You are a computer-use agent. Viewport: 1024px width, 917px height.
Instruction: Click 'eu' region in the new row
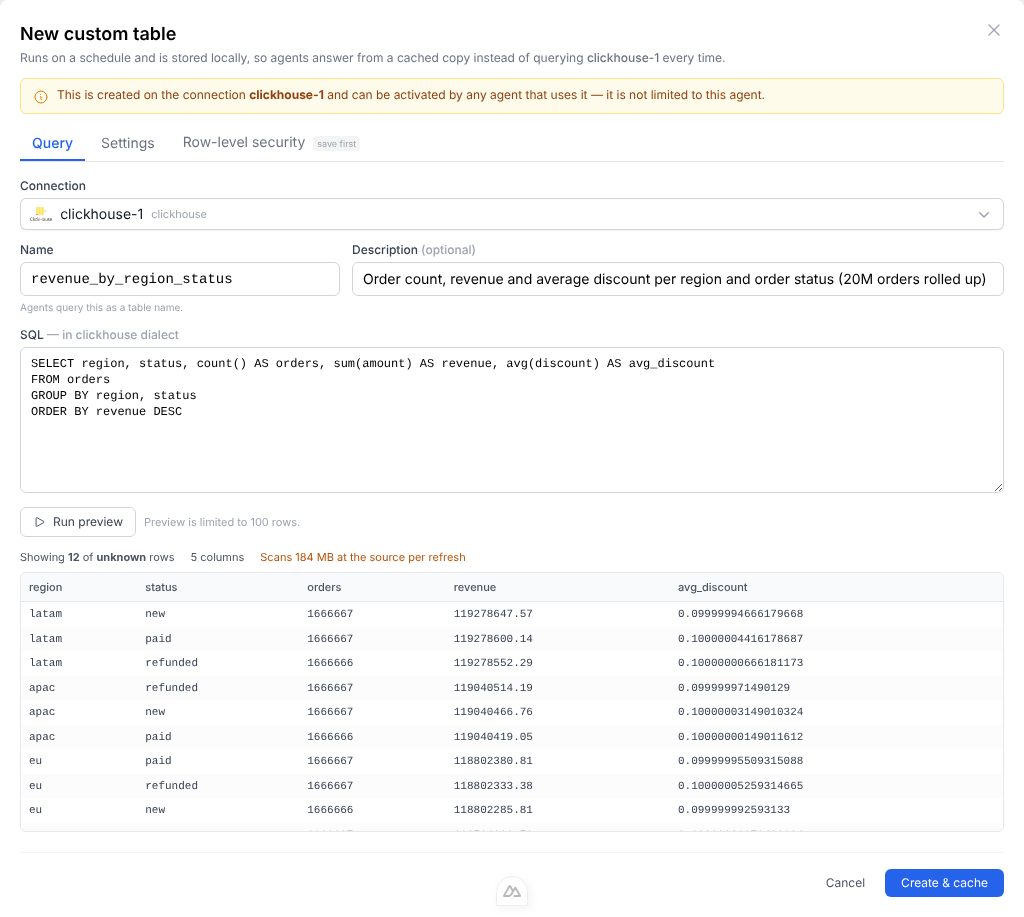[35, 809]
